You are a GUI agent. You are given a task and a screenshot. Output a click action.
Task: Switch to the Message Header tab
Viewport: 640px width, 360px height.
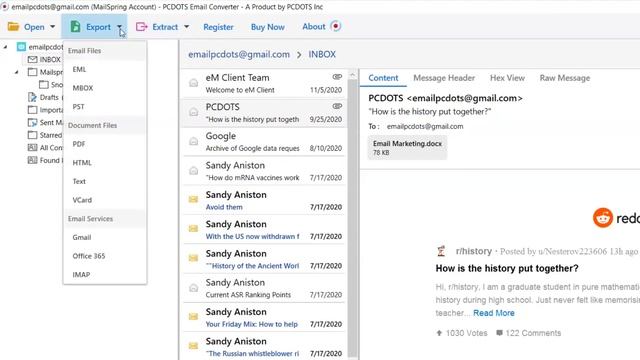pyautogui.click(x=444, y=78)
